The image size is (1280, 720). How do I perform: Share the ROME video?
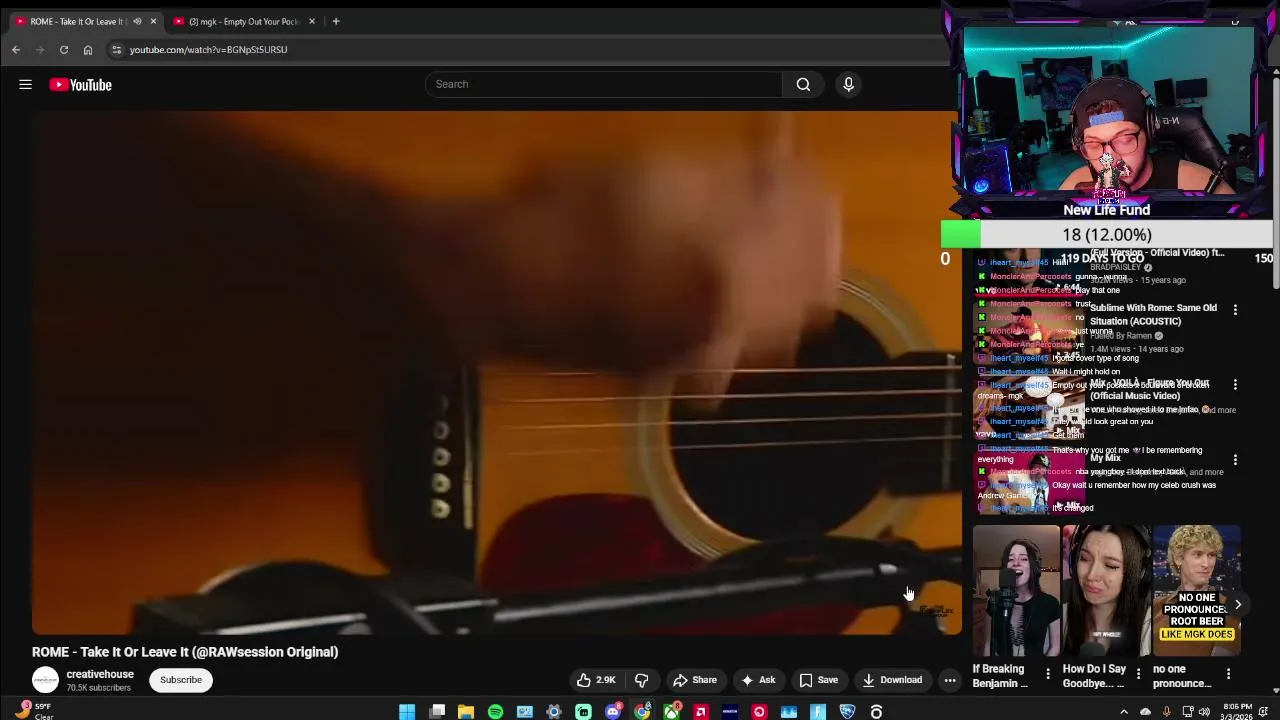click(x=695, y=680)
